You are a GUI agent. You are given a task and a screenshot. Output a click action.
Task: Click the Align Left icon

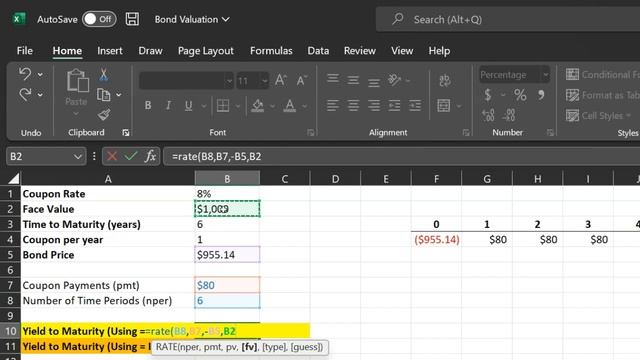pyautogui.click(x=333, y=106)
